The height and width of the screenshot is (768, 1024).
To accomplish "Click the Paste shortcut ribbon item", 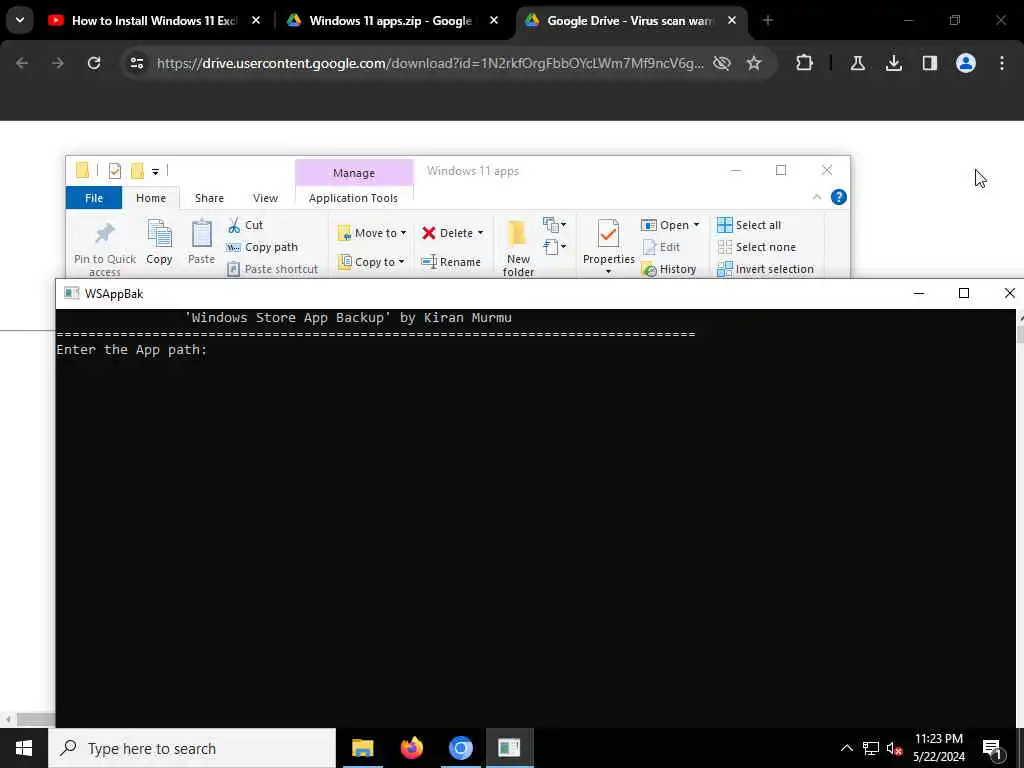I will tap(272, 269).
